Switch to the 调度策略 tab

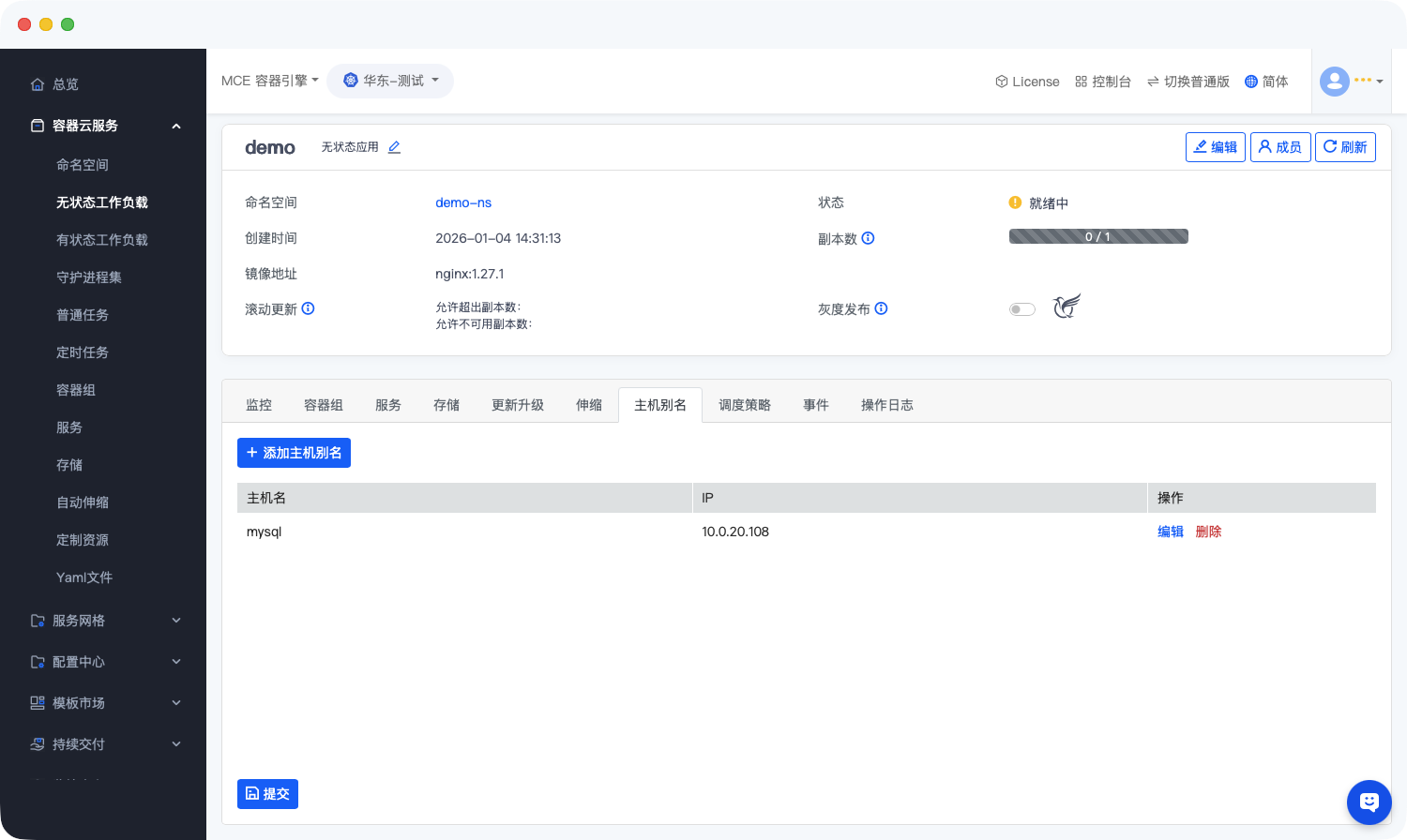tap(745, 405)
